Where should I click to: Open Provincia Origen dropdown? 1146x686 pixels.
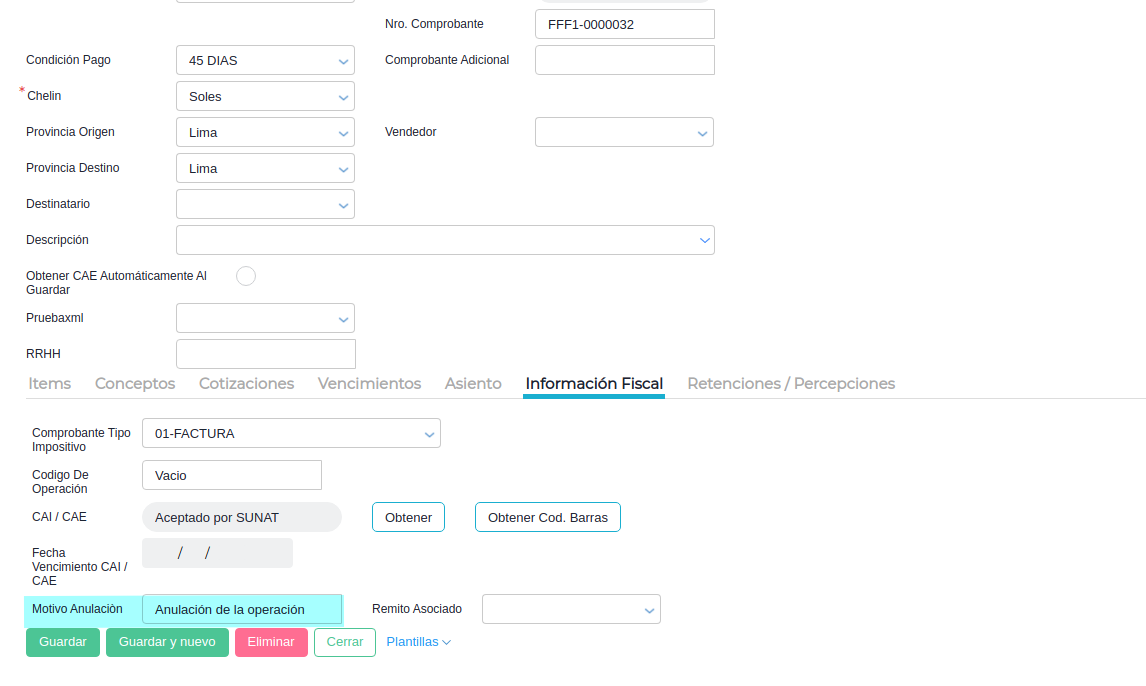pos(265,132)
